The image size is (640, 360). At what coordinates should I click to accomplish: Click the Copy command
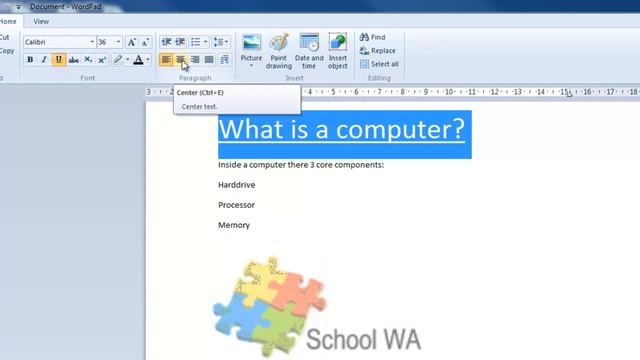click(7, 51)
